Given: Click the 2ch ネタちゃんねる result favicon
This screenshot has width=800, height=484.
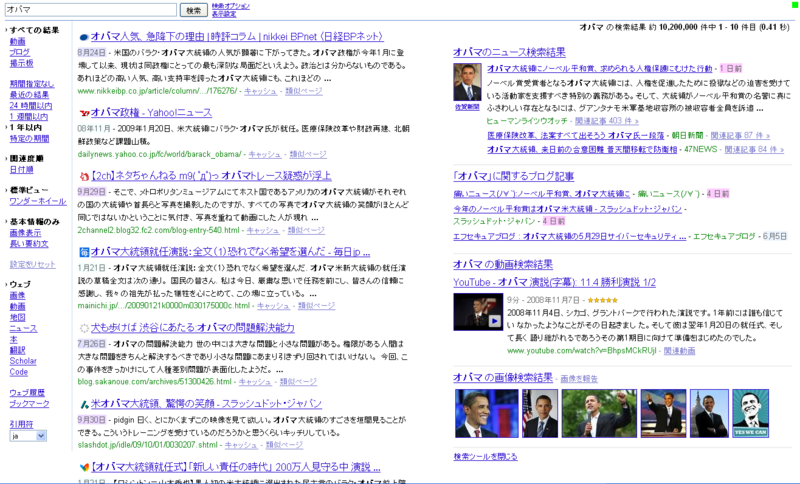Looking at the screenshot, I should (x=85, y=176).
